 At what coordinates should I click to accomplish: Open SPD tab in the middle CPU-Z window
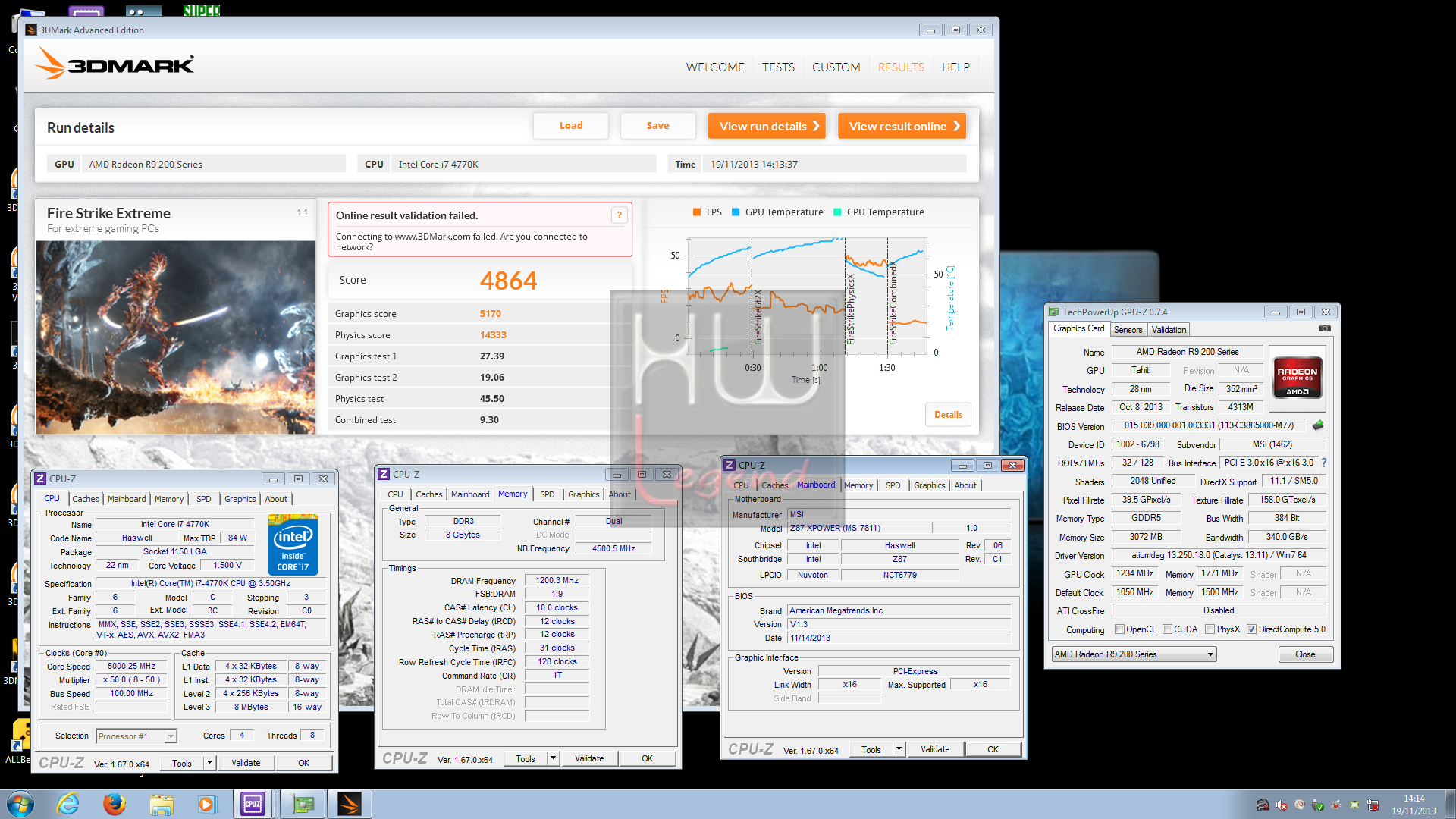pyautogui.click(x=548, y=494)
